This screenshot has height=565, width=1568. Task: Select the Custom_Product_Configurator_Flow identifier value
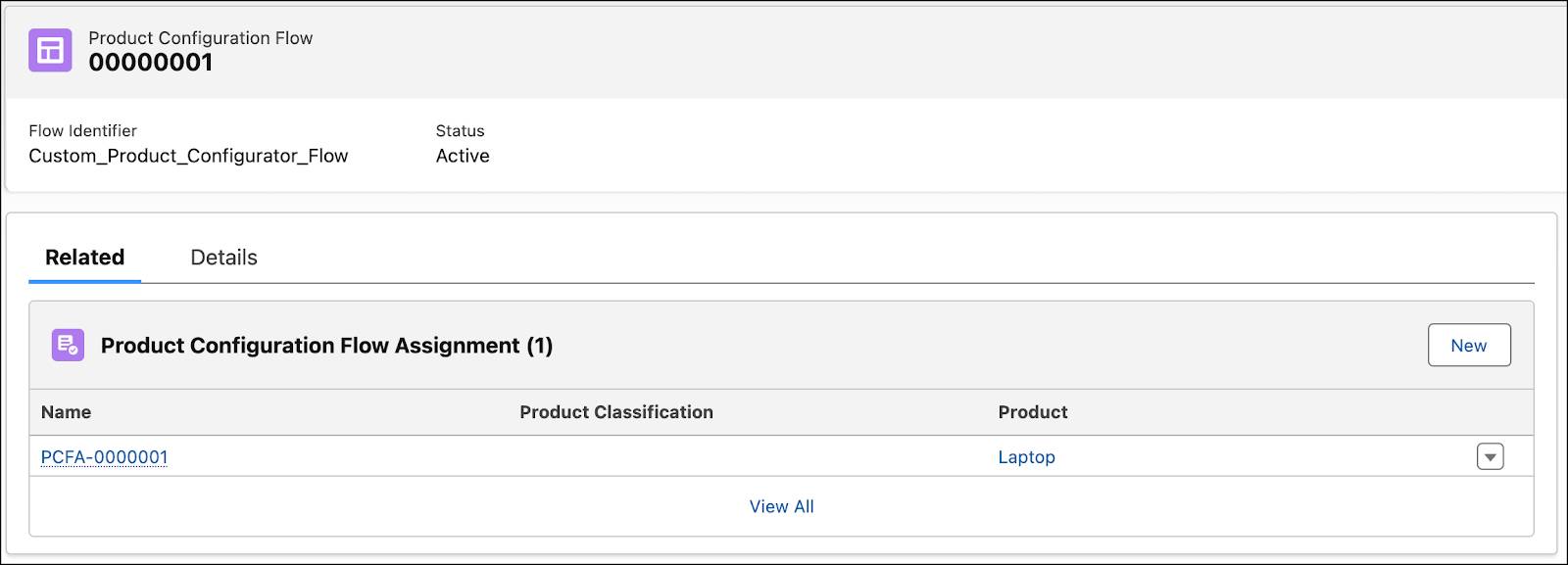tap(188, 156)
